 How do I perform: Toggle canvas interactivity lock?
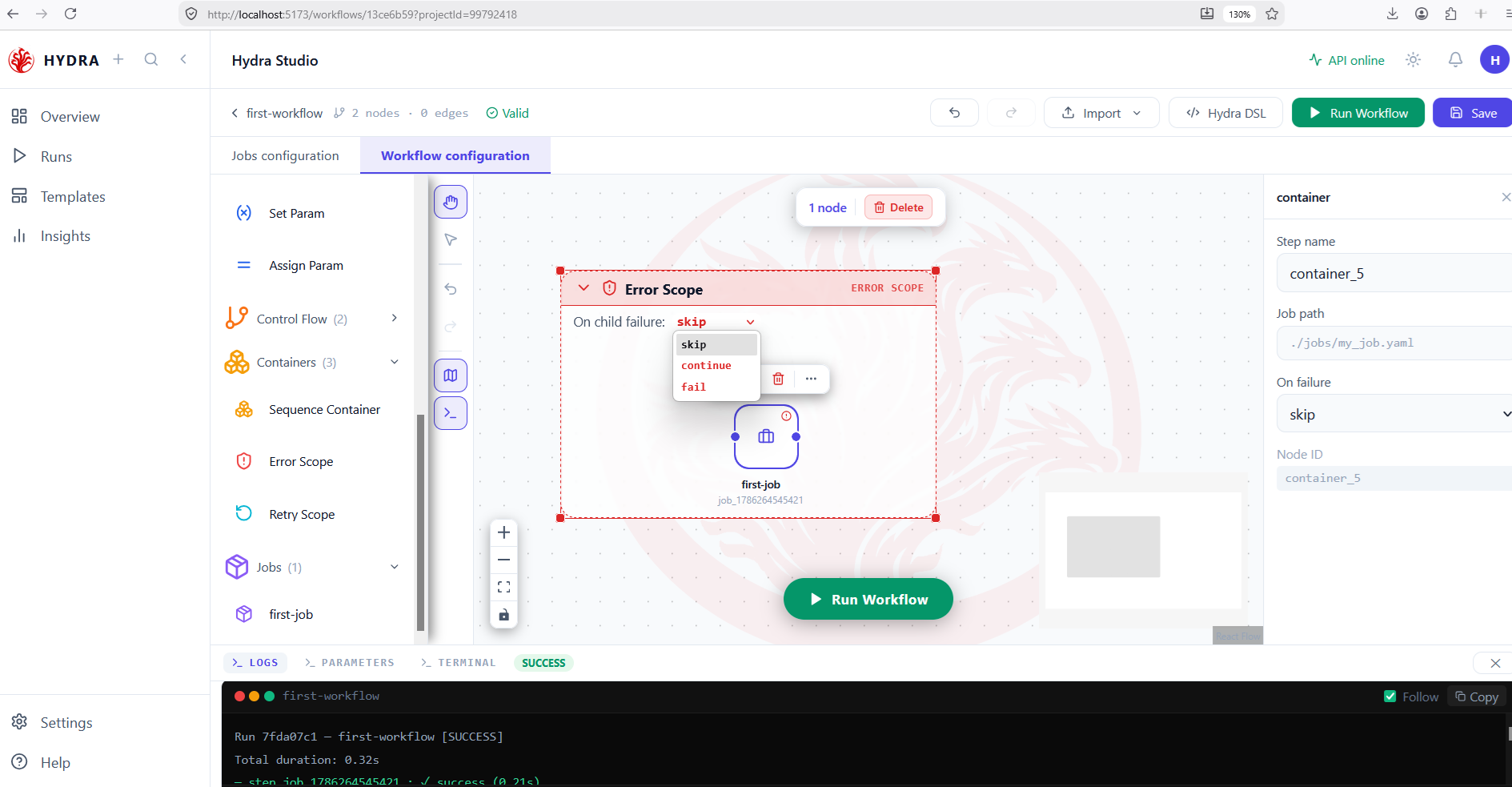pos(503,615)
